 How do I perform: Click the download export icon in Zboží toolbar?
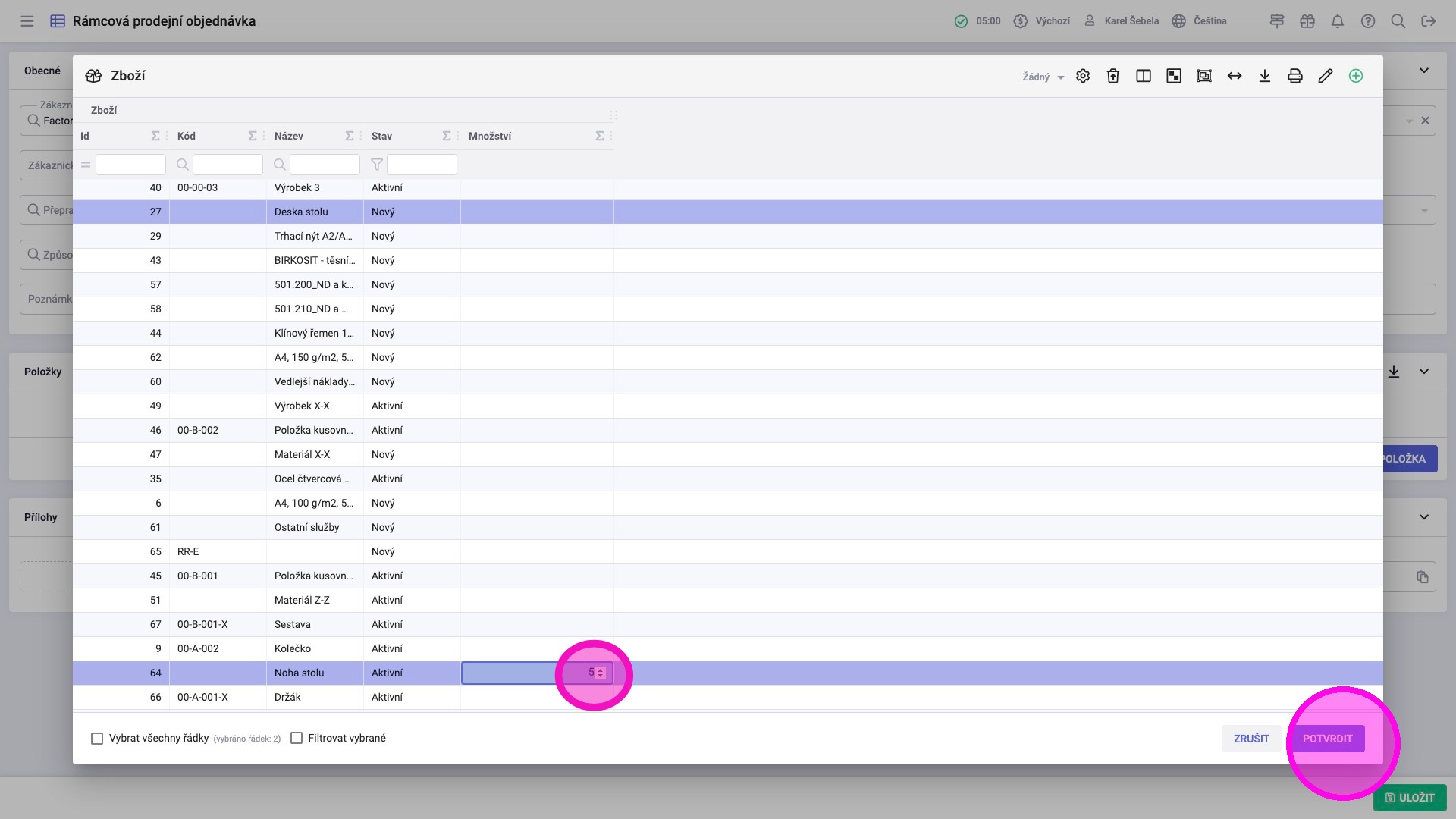(x=1265, y=76)
